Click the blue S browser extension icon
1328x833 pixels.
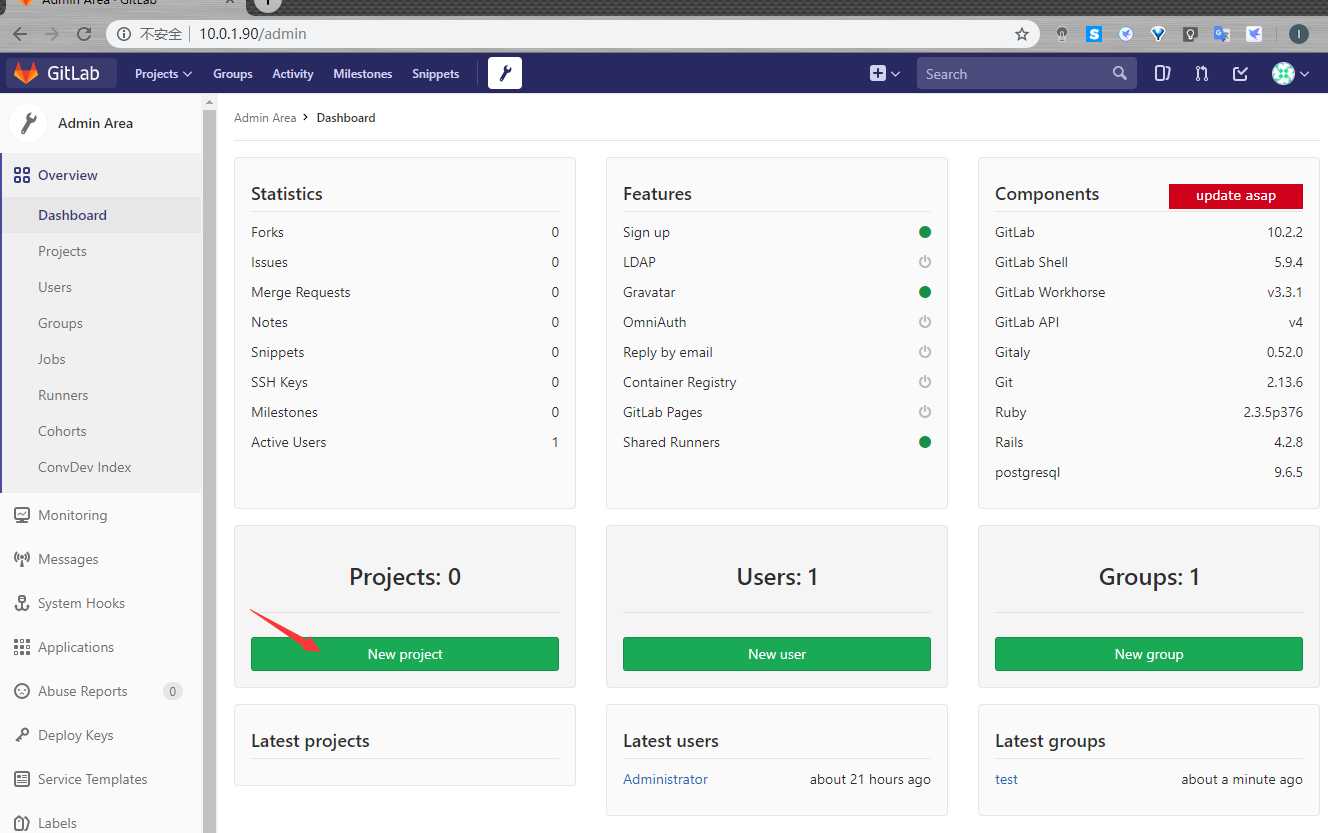click(x=1094, y=34)
